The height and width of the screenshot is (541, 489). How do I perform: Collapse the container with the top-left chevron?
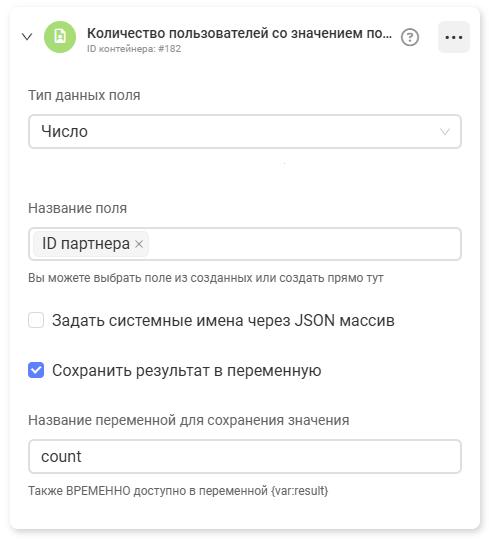click(x=27, y=37)
